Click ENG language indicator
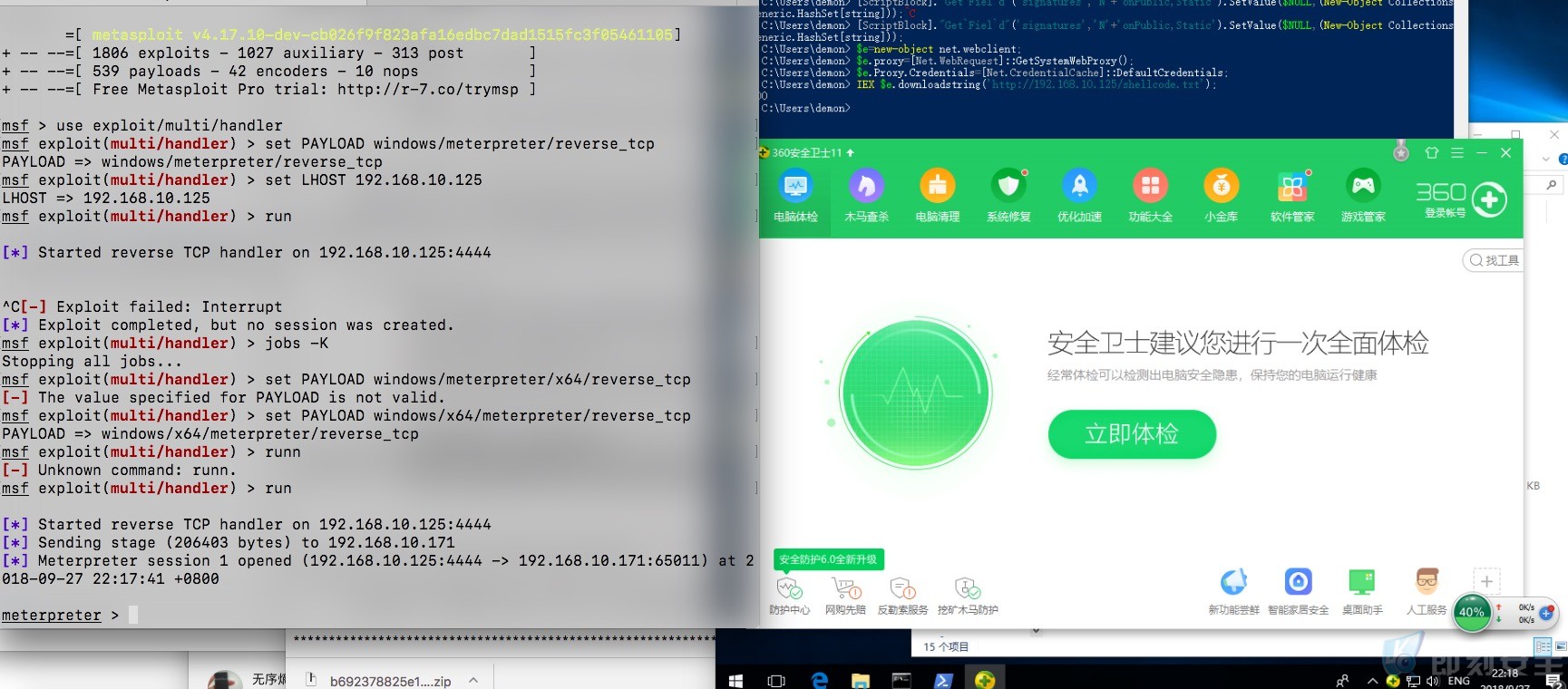The height and width of the screenshot is (689, 1568). (1459, 681)
